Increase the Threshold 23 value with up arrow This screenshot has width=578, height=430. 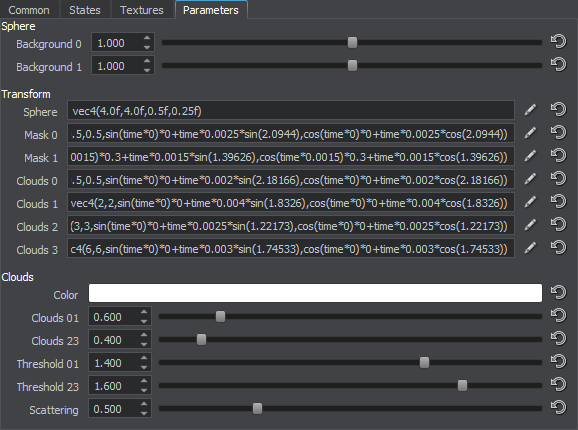coord(144,381)
